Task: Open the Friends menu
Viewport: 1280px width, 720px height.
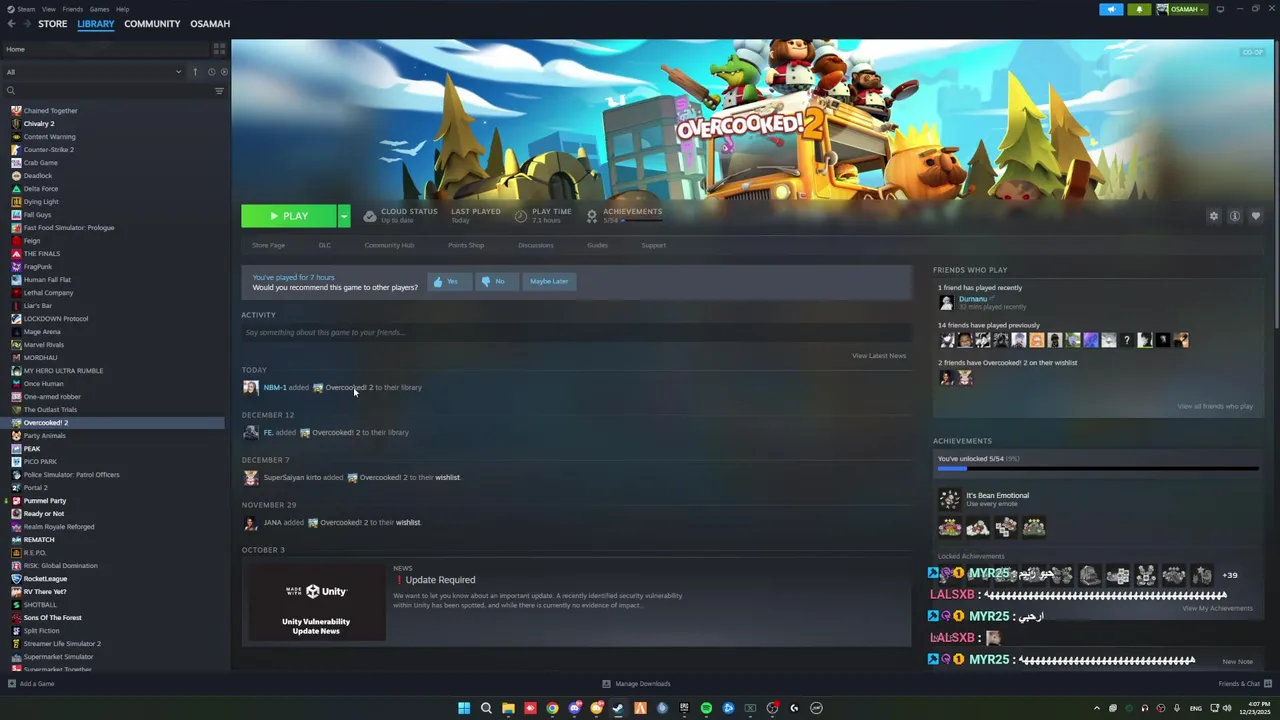Action: (x=72, y=9)
